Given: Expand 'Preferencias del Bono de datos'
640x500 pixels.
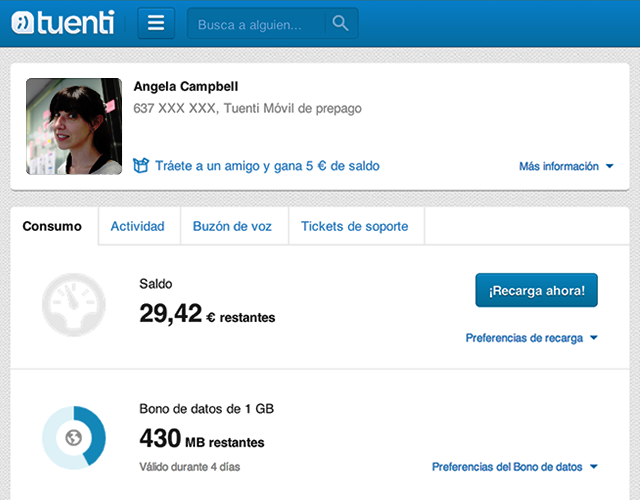Looking at the screenshot, I should point(515,467).
